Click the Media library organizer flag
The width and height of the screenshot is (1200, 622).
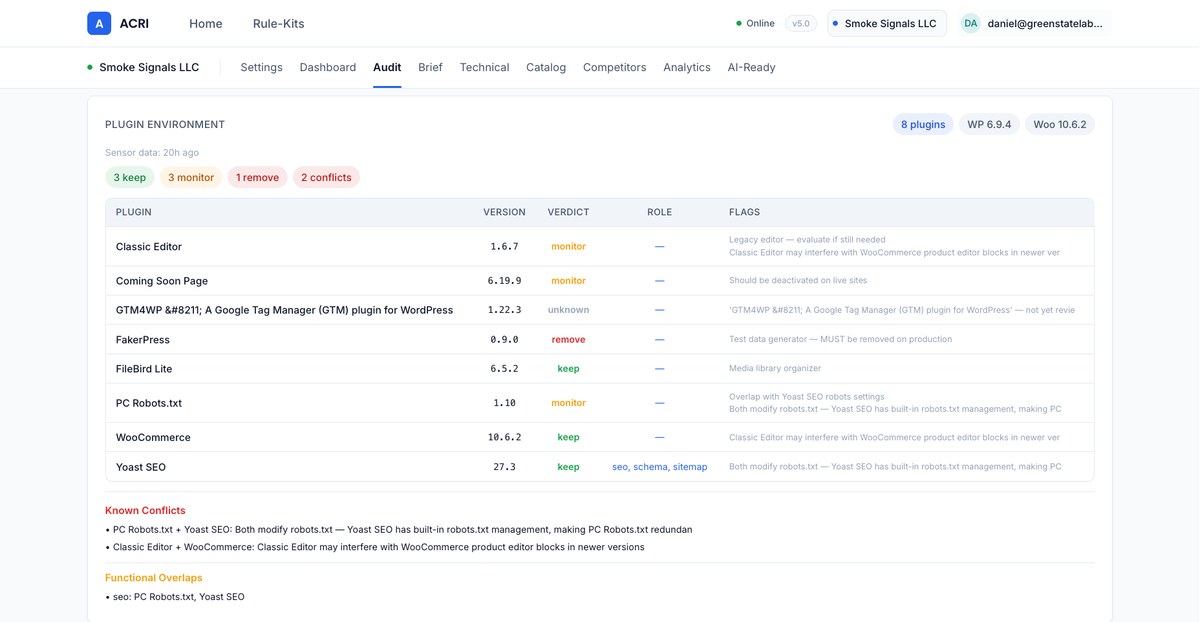[775, 369]
